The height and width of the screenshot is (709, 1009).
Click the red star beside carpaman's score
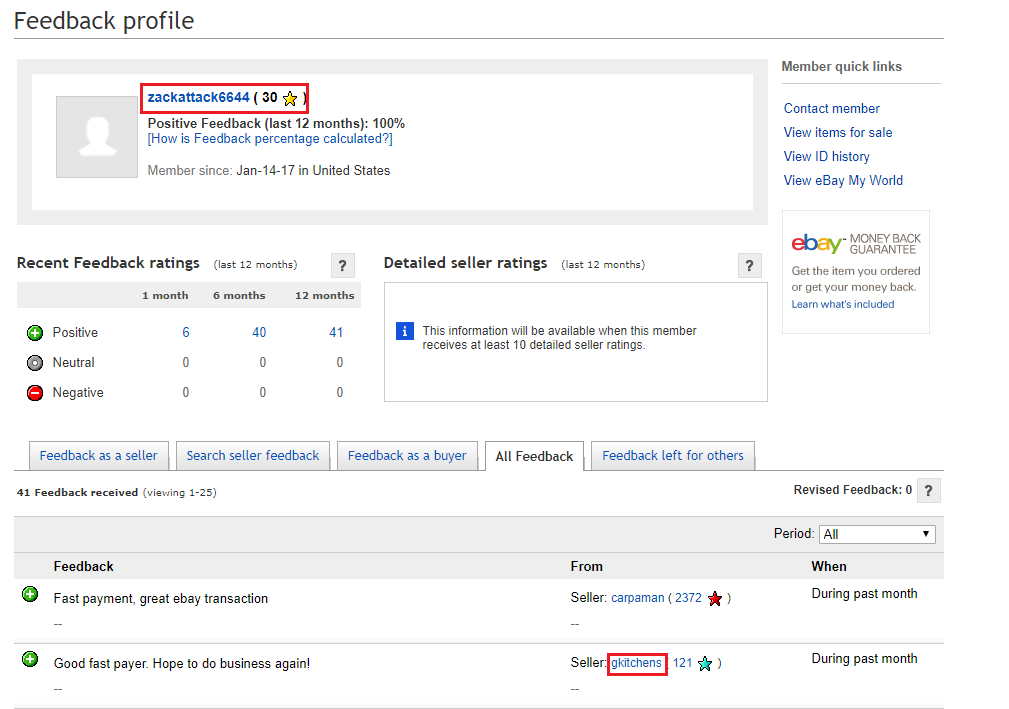(x=715, y=598)
